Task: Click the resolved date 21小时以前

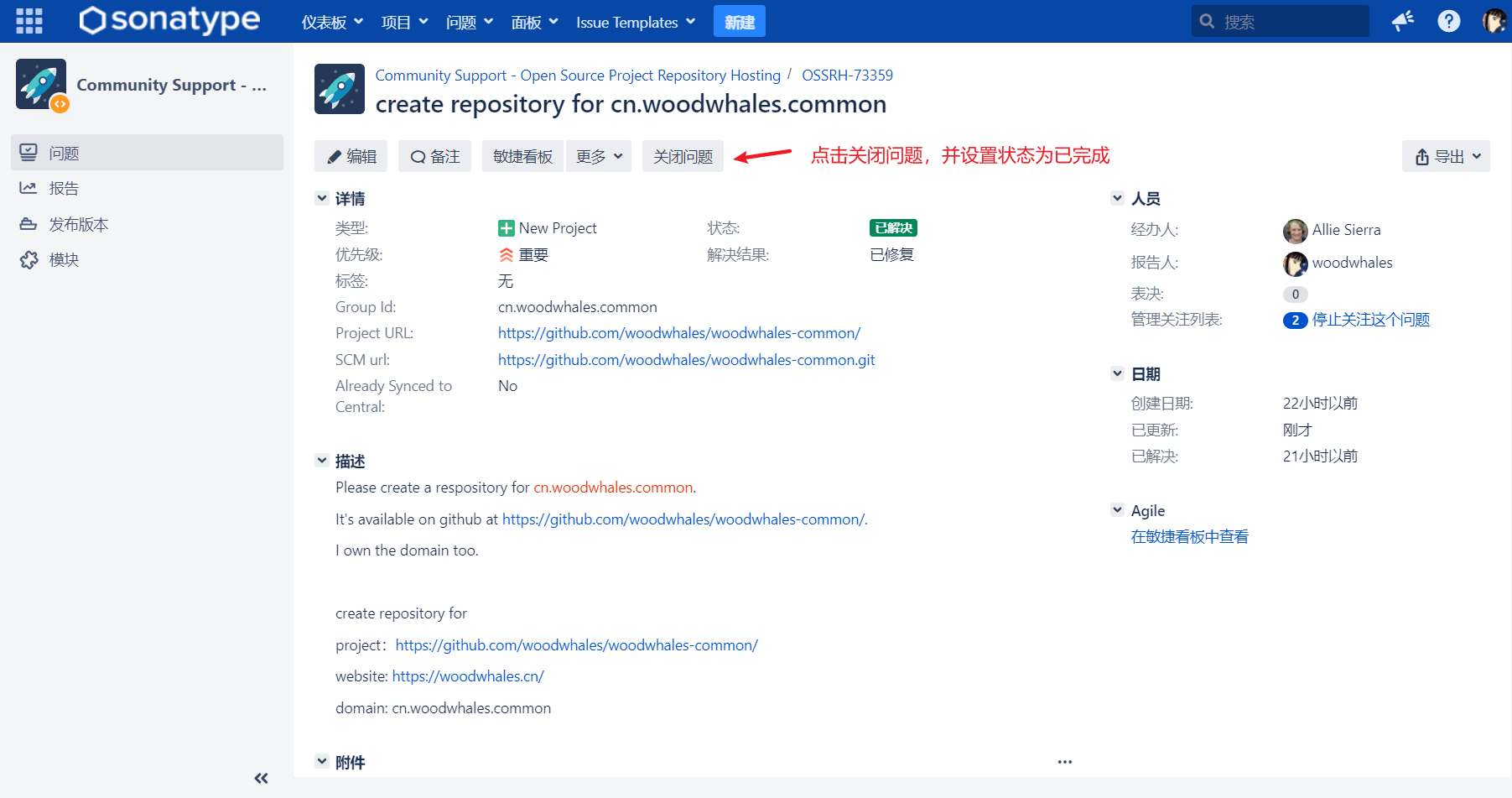Action: [1320, 456]
